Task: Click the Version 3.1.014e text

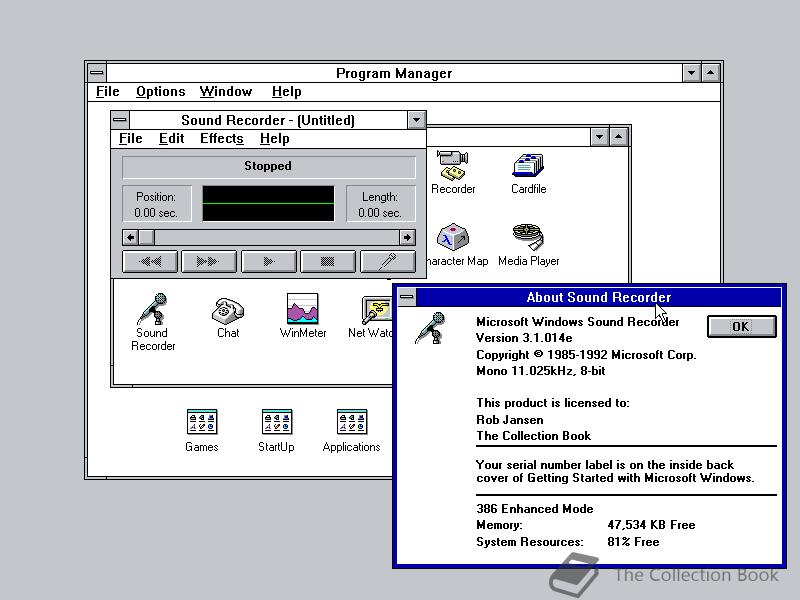Action: [x=524, y=338]
